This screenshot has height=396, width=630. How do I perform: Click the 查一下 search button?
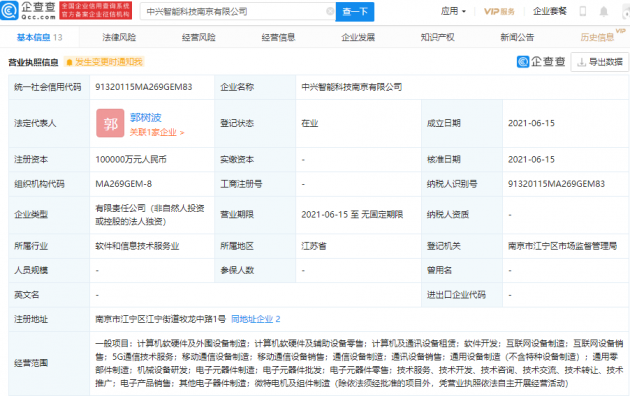(355, 12)
